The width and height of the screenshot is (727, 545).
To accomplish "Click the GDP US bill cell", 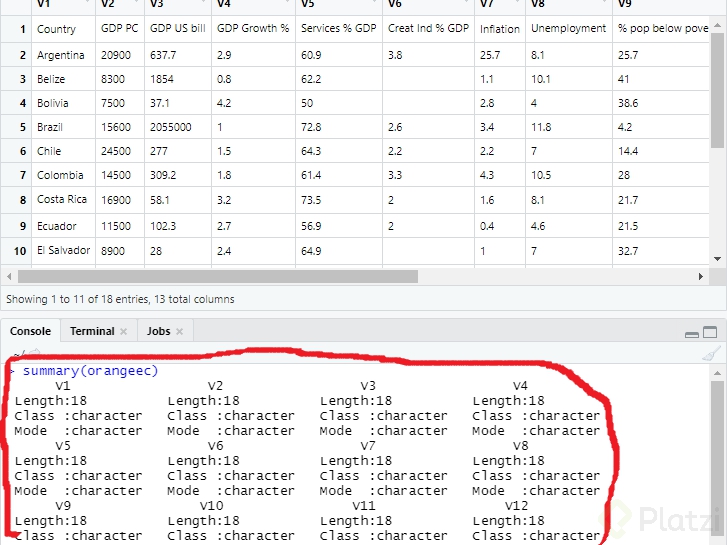I will click(x=178, y=29).
